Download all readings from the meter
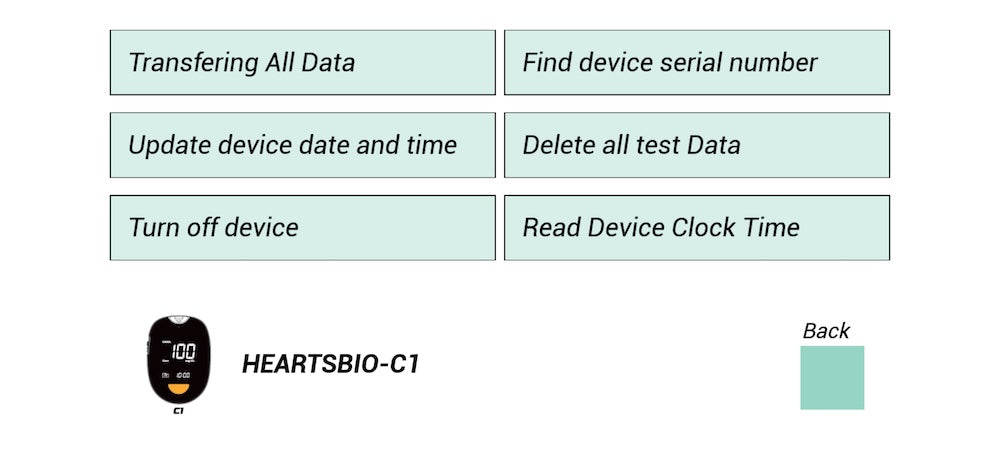This screenshot has height=460, width=1000. [302, 62]
